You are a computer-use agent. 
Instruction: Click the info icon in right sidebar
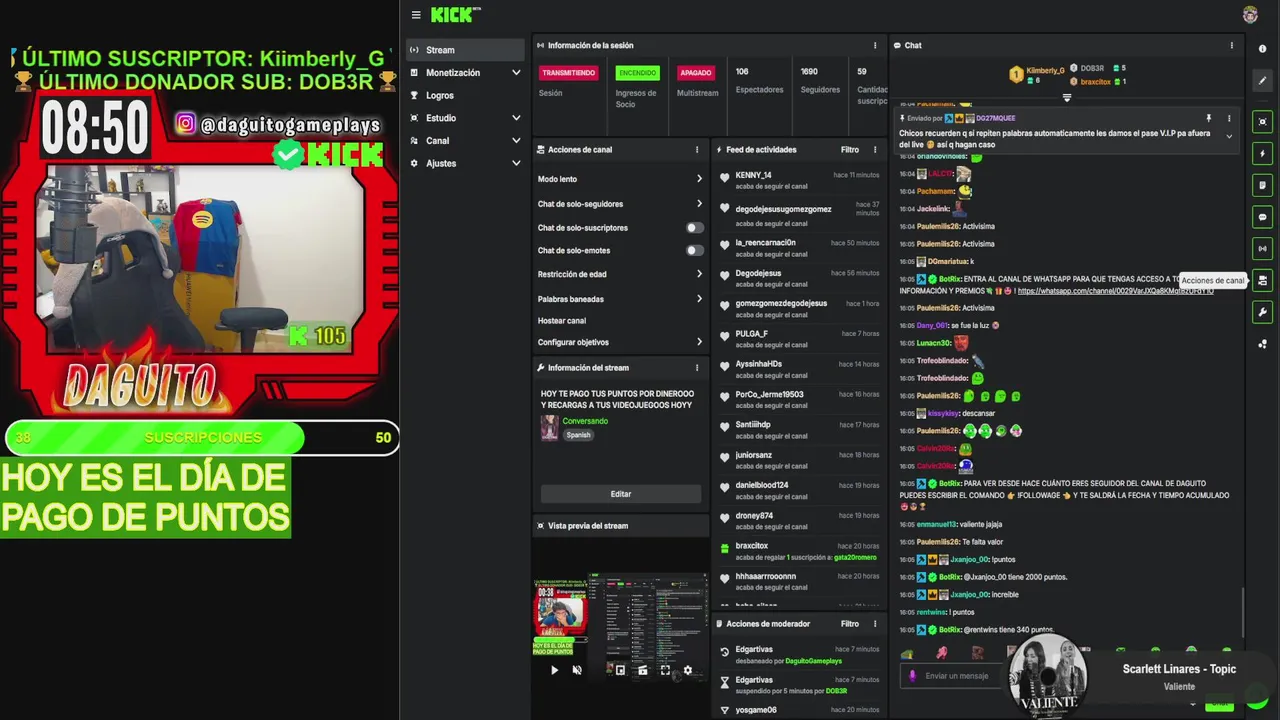tap(1262, 48)
